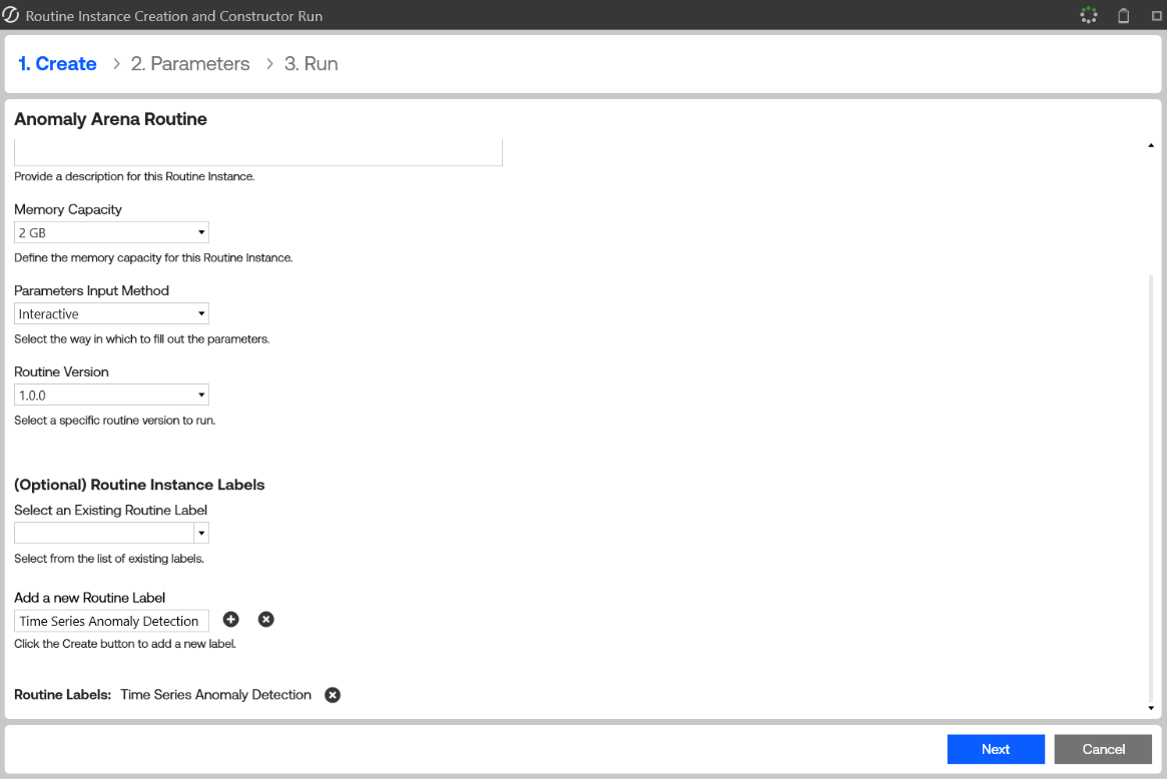Open the Select an Existing Routine Label combo box
The width and height of the screenshot is (1167, 779).
tap(112, 533)
